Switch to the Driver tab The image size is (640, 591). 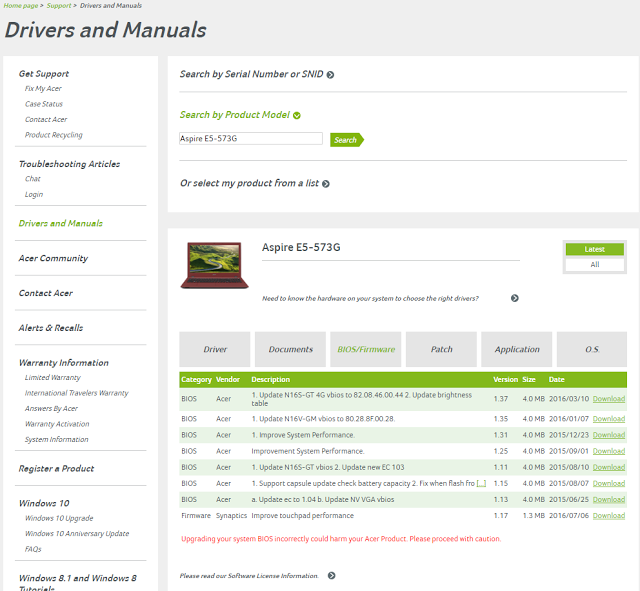tap(215, 350)
